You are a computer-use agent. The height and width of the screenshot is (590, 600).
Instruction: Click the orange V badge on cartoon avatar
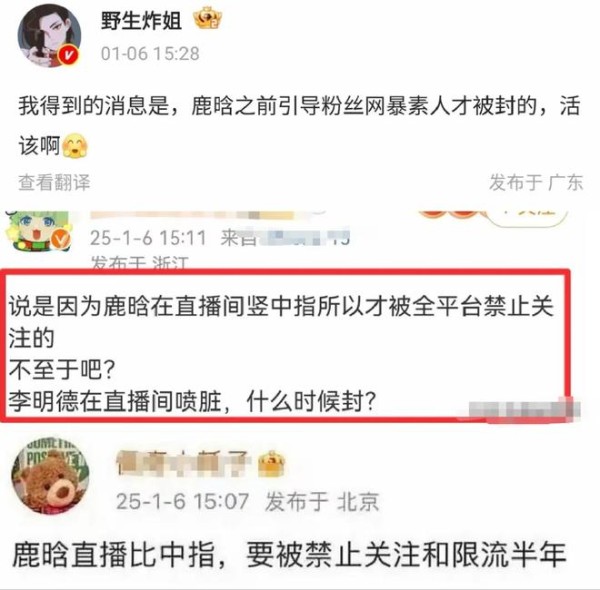pos(62,239)
